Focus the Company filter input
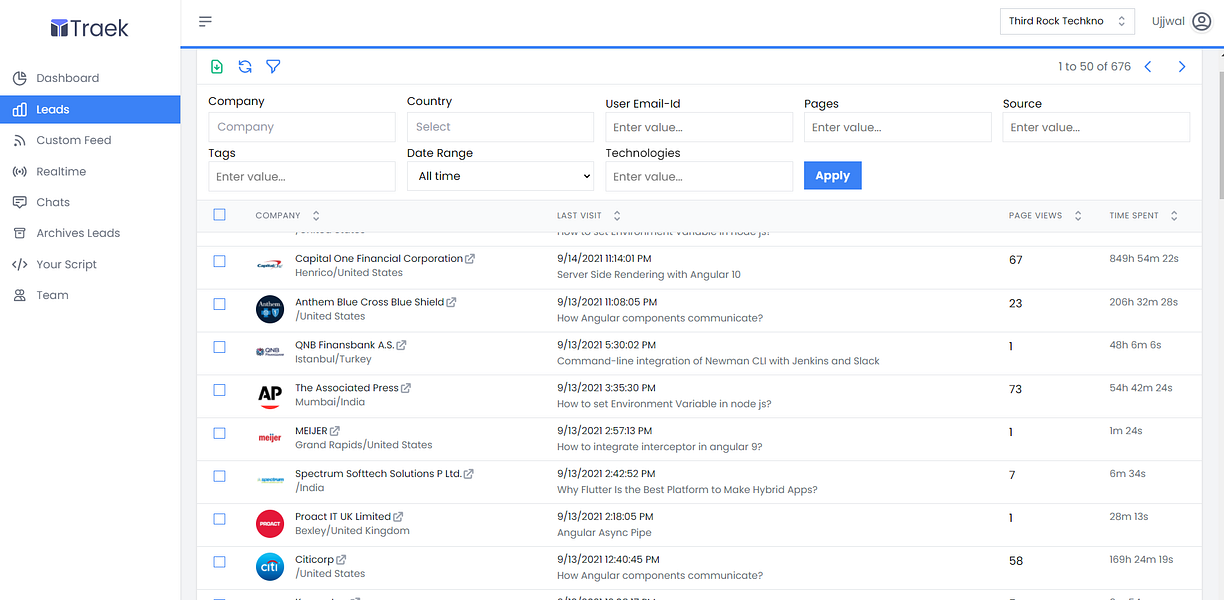The height and width of the screenshot is (600, 1224). coord(302,127)
